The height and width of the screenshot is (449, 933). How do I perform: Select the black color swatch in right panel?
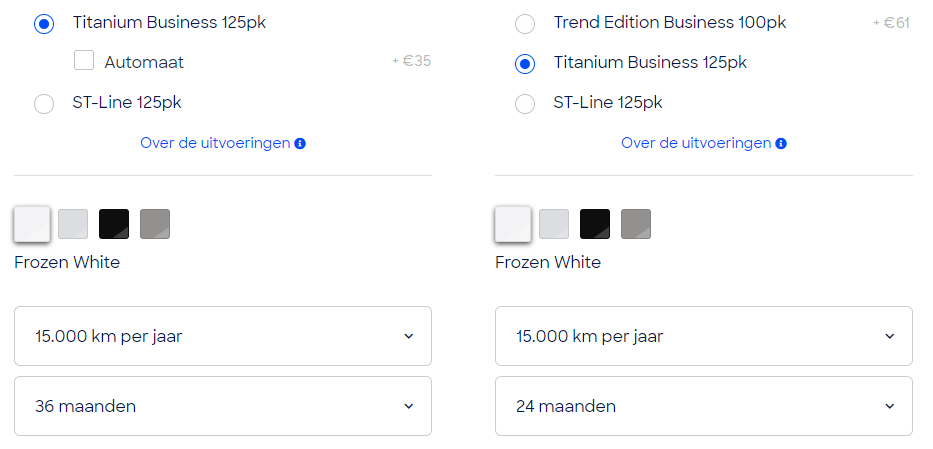click(x=595, y=224)
